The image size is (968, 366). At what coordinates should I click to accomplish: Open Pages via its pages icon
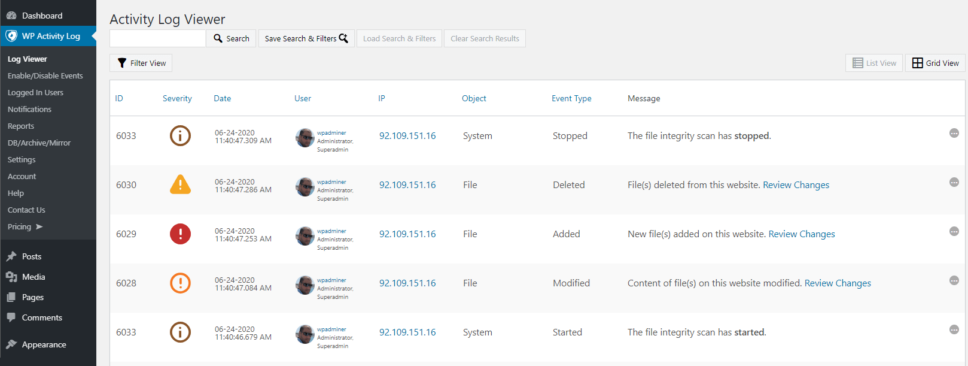point(11,297)
